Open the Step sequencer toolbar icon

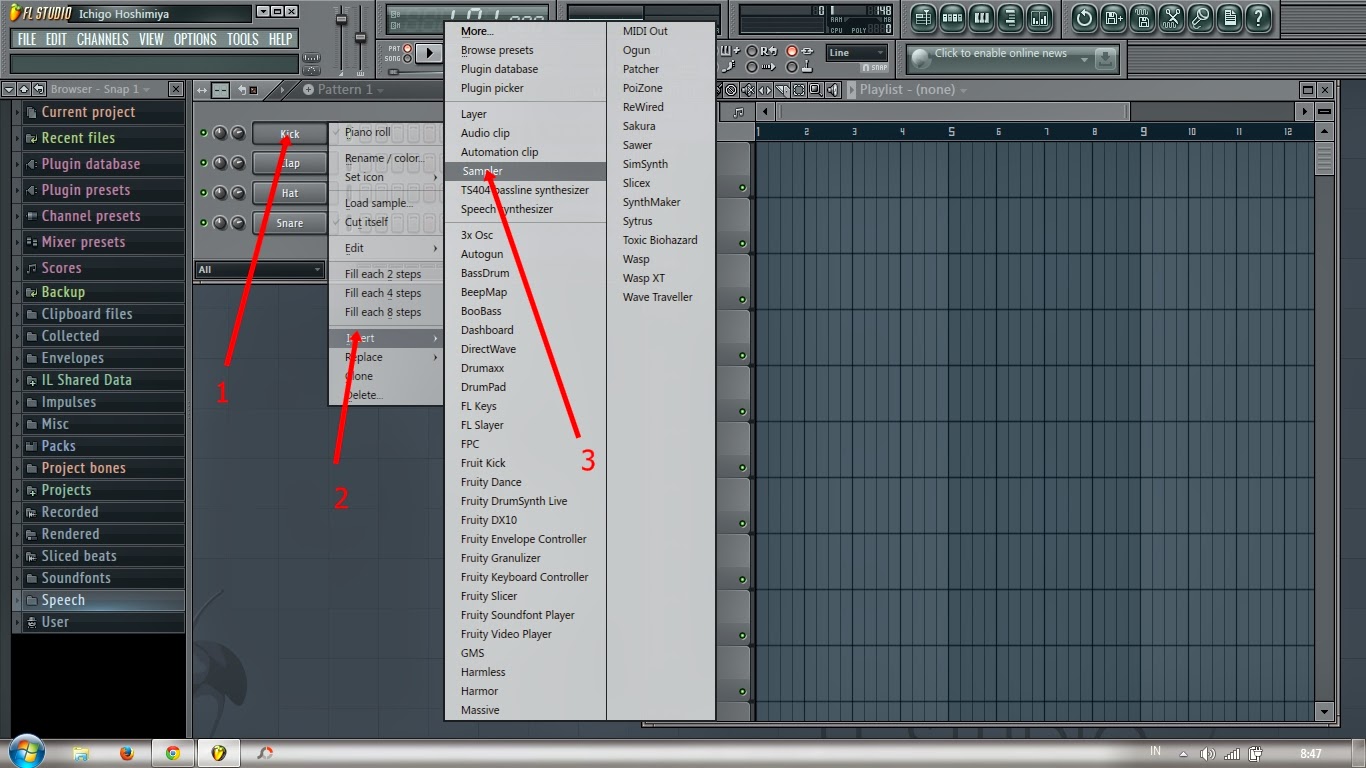(x=953, y=18)
